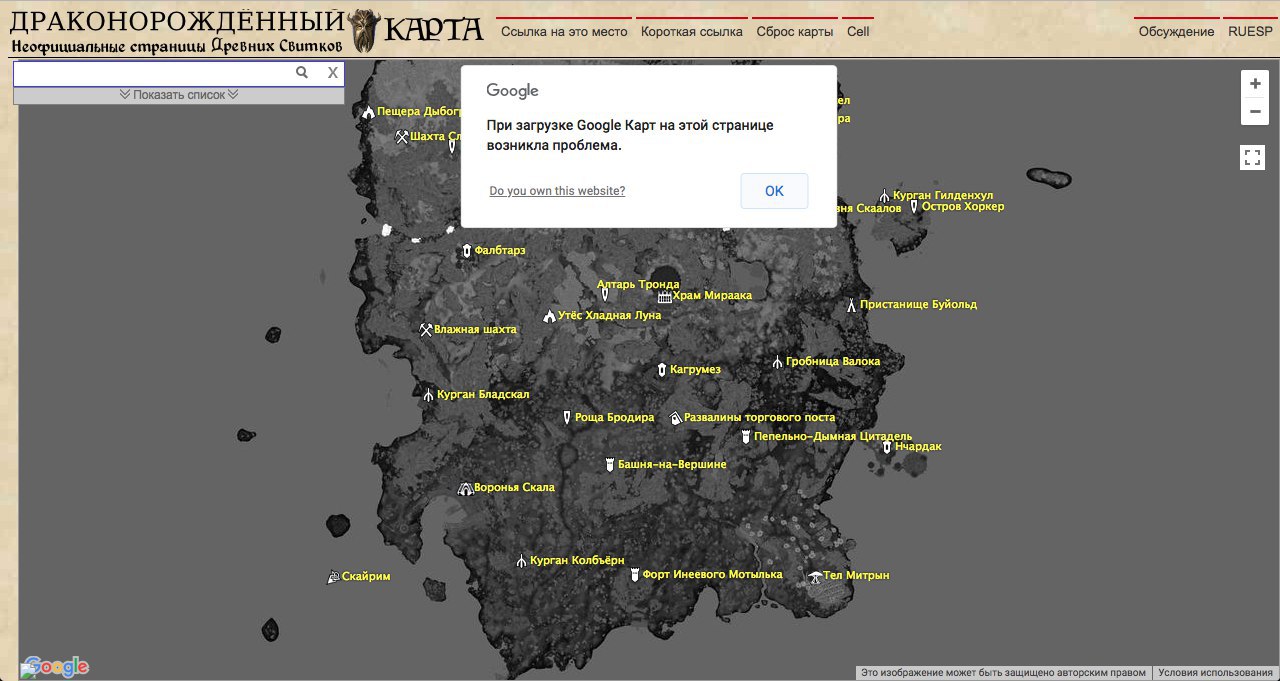Click the Башня-на-Вершине tower icon
1280x681 pixels.
point(610,465)
